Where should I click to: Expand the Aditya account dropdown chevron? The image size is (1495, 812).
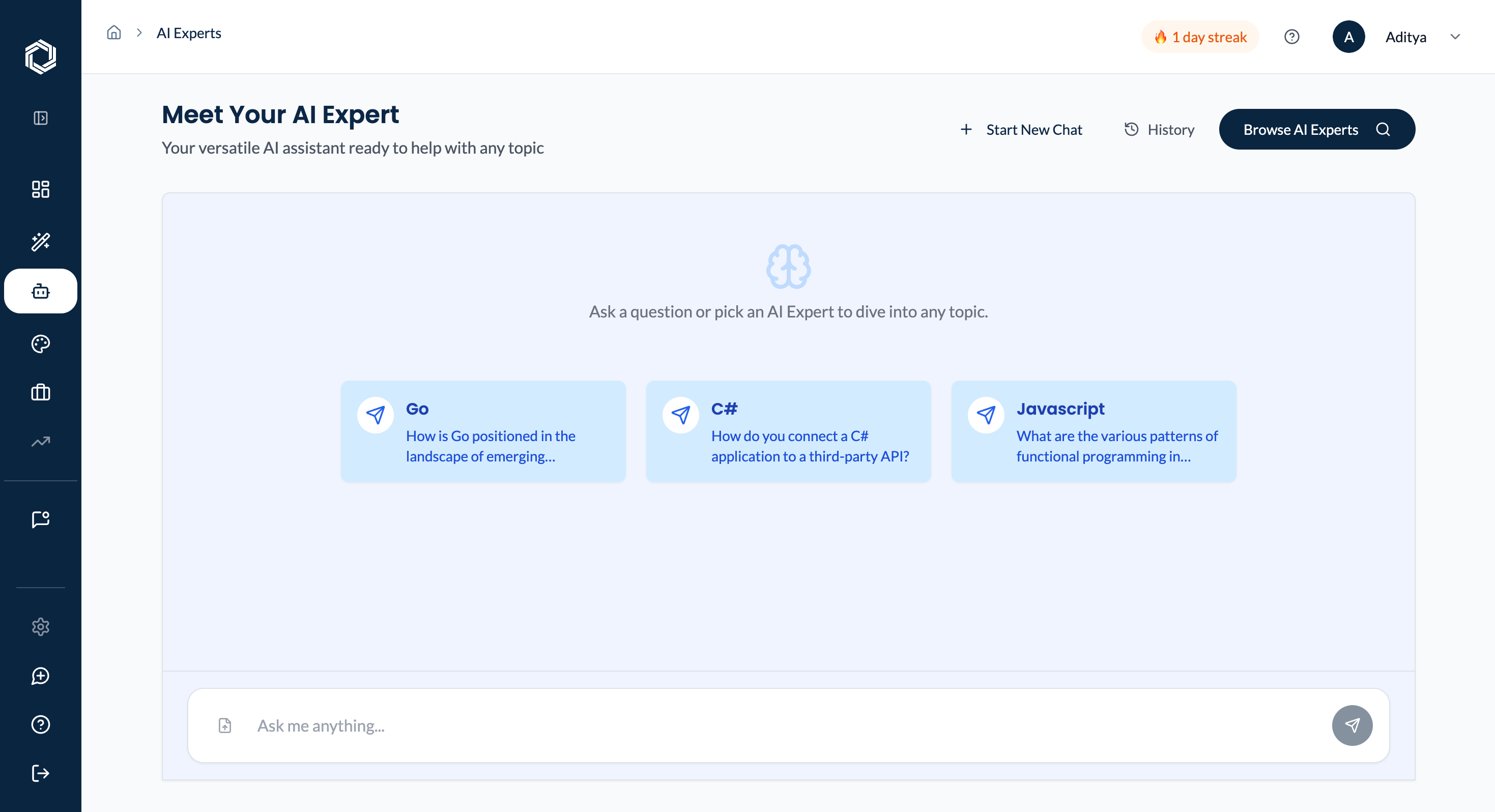click(1455, 37)
